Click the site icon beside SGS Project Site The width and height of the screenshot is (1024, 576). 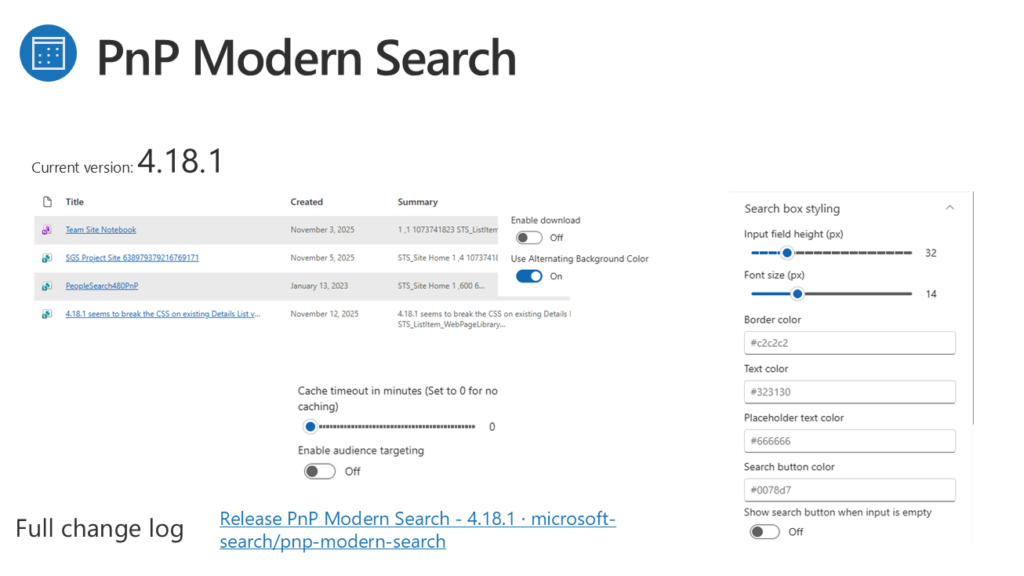pyautogui.click(x=47, y=258)
